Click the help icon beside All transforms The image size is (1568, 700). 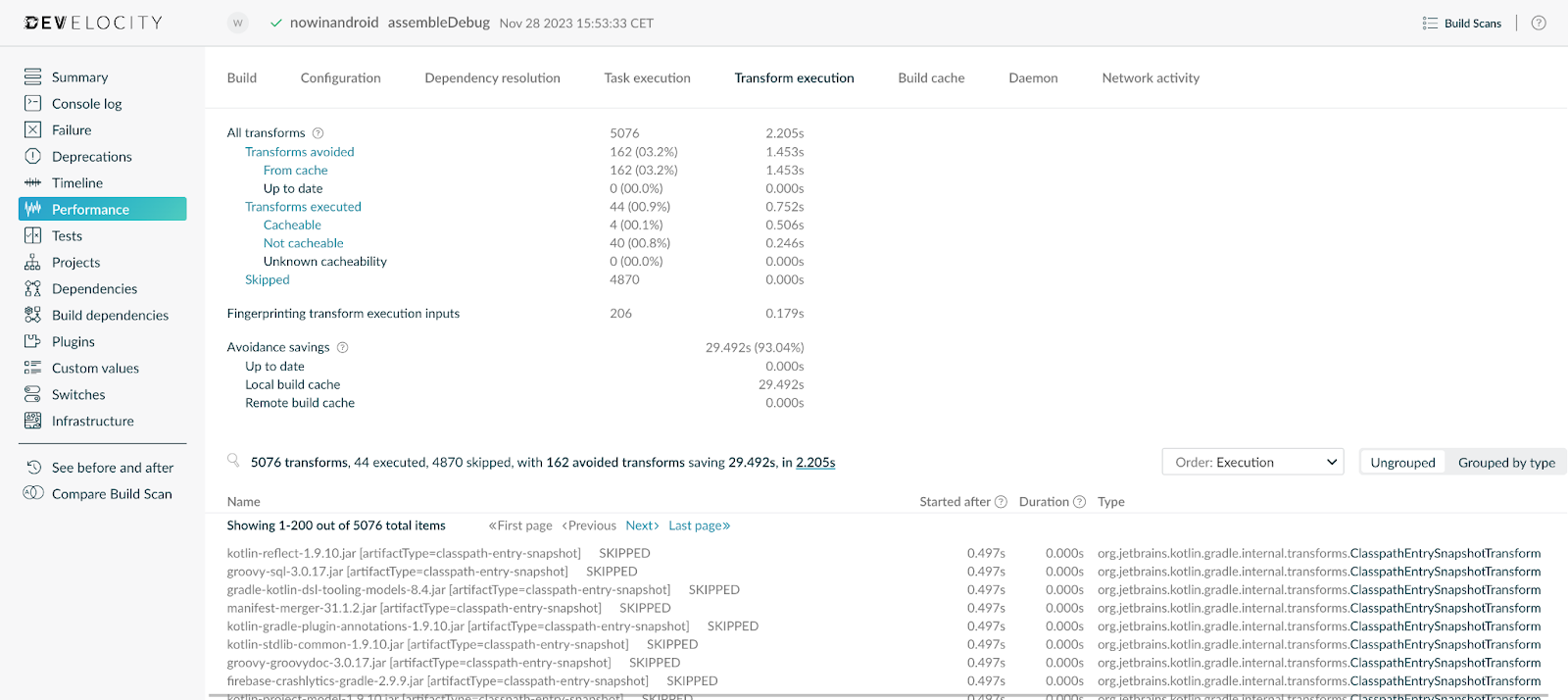point(318,133)
